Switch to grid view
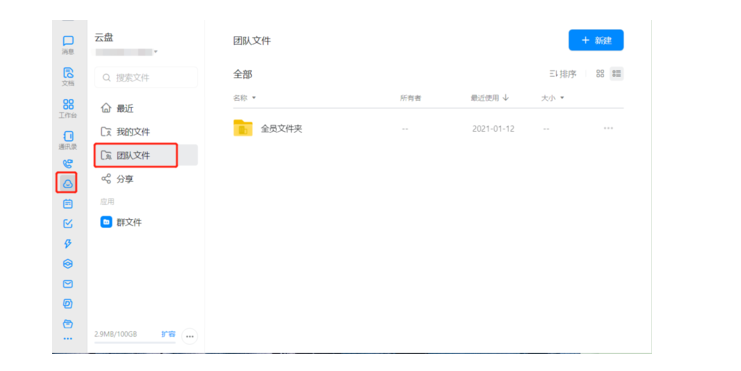This screenshot has height=371, width=741. point(600,74)
